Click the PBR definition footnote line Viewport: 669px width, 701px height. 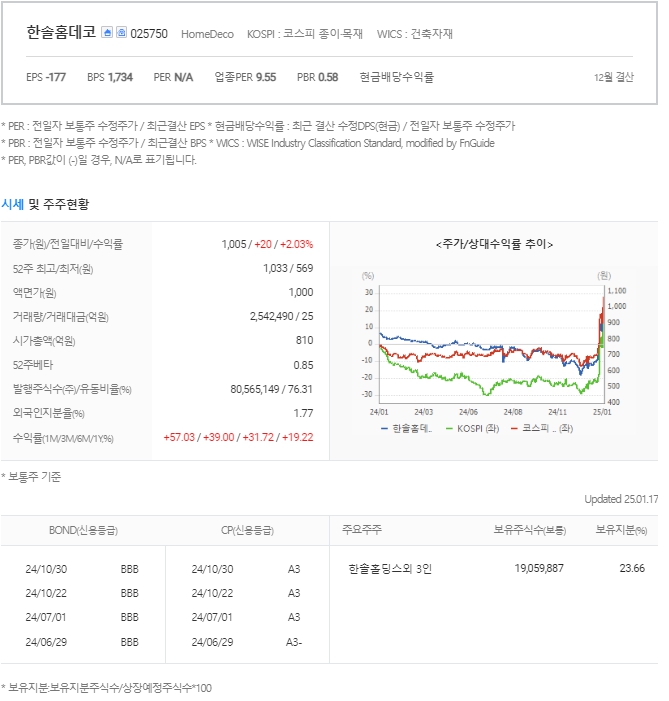[248, 143]
